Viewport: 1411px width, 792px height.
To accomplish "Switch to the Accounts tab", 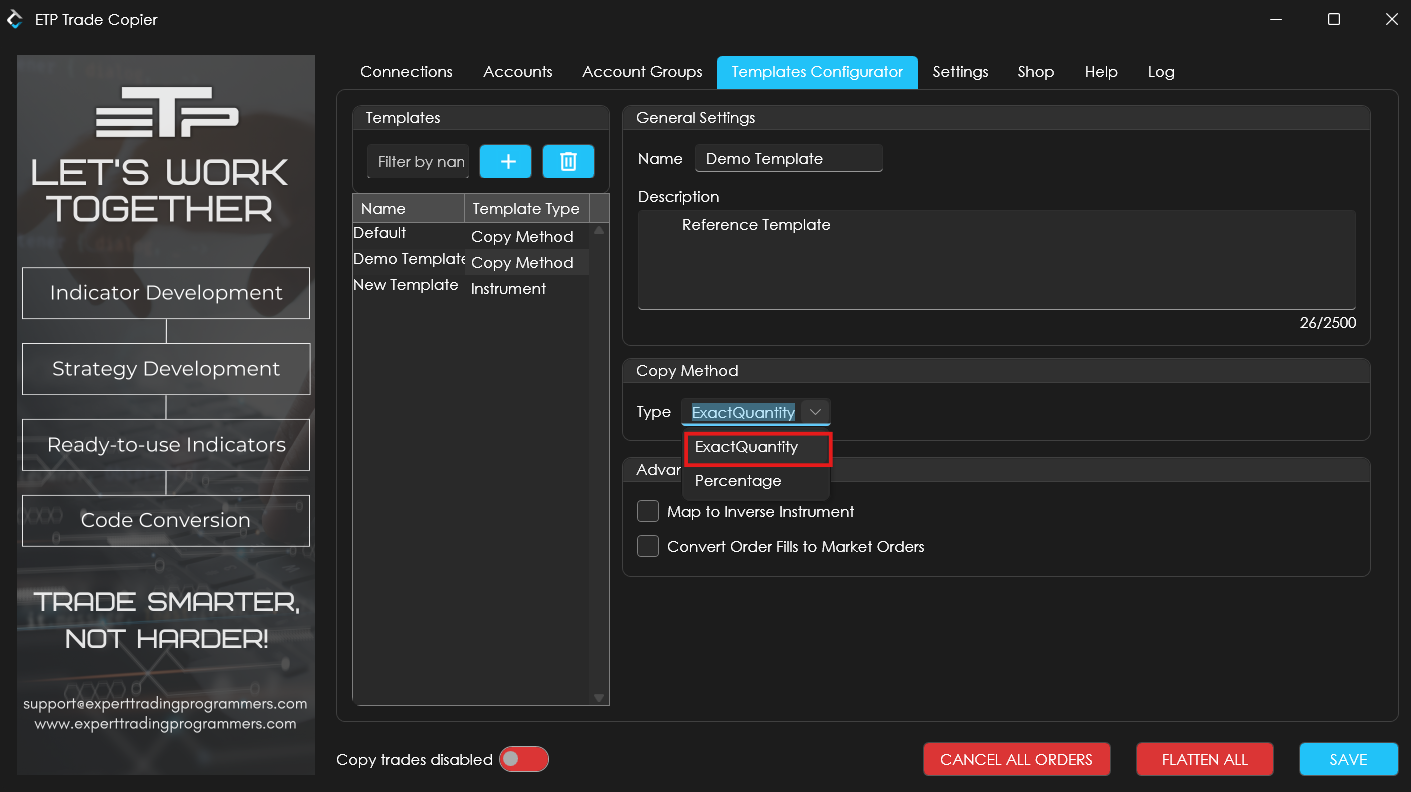I will pos(518,72).
